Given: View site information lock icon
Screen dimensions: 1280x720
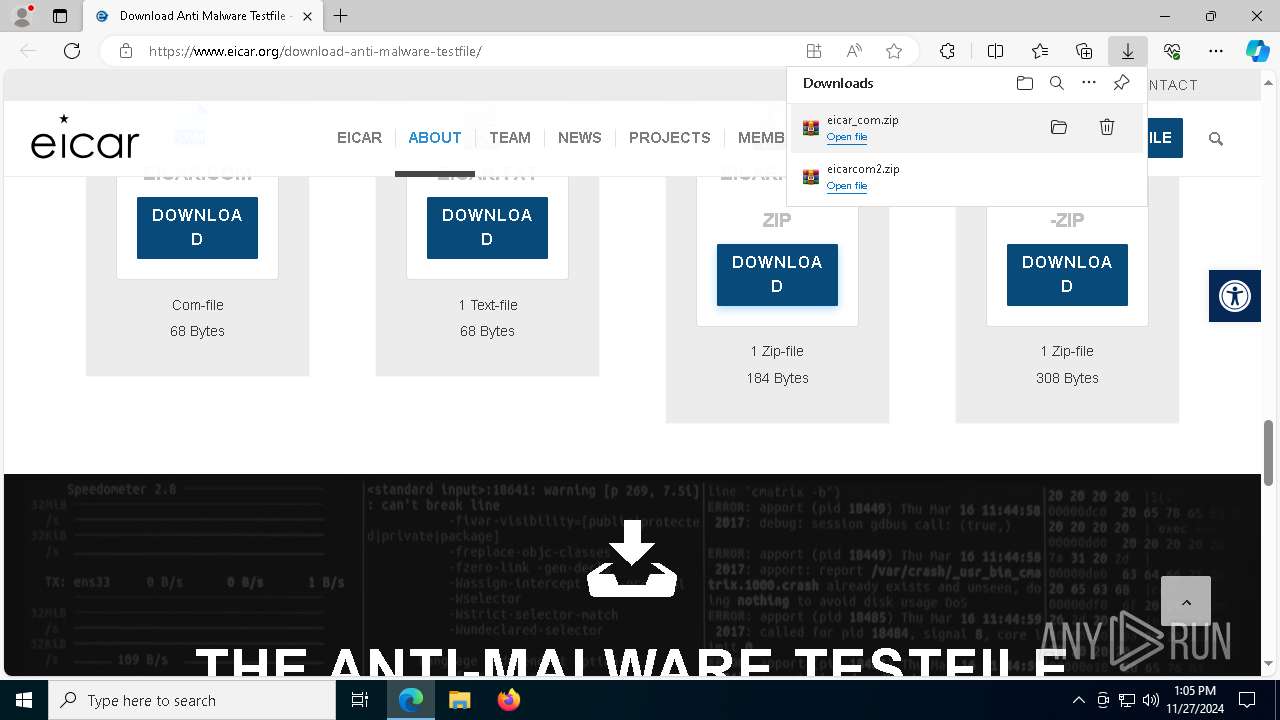Looking at the screenshot, I should (126, 51).
